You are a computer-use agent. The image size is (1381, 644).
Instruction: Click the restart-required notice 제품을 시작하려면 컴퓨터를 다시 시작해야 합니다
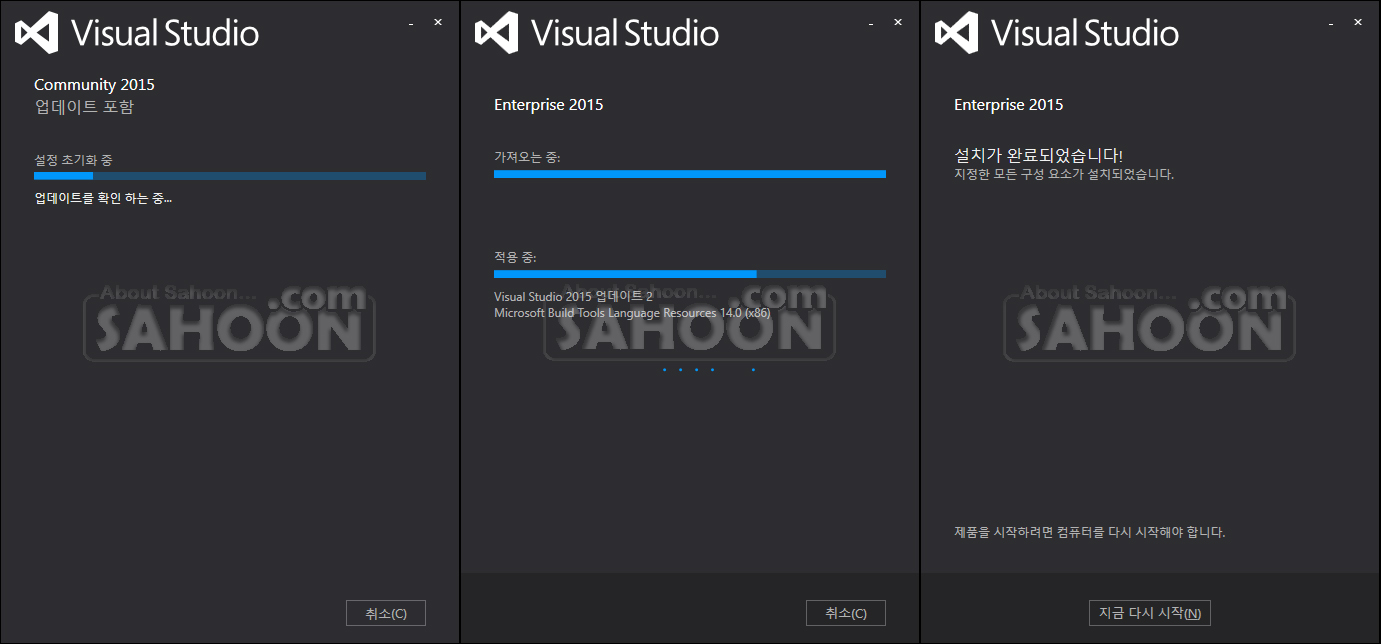pos(1089,532)
